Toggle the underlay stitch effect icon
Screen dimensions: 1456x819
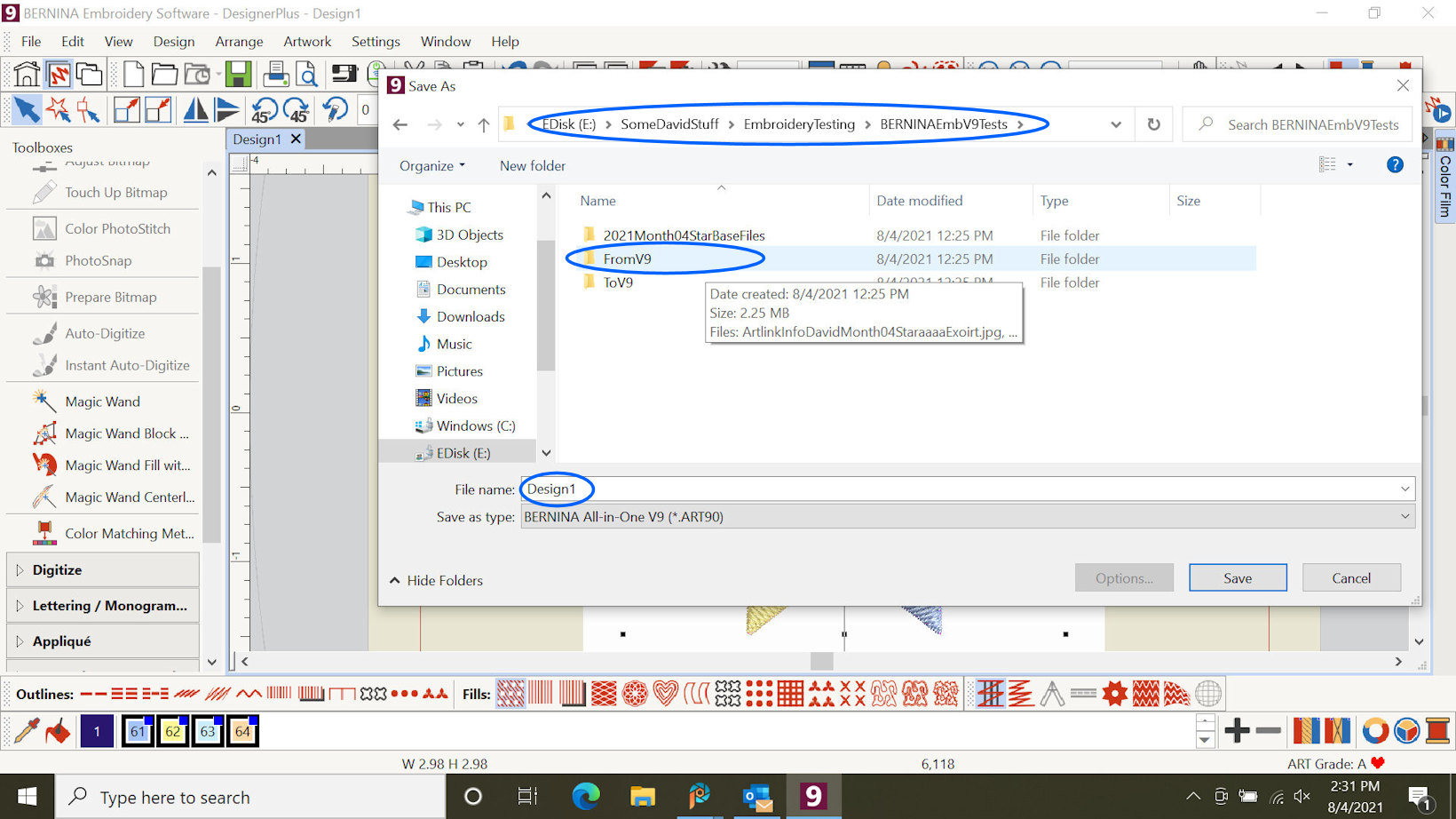tap(990, 694)
